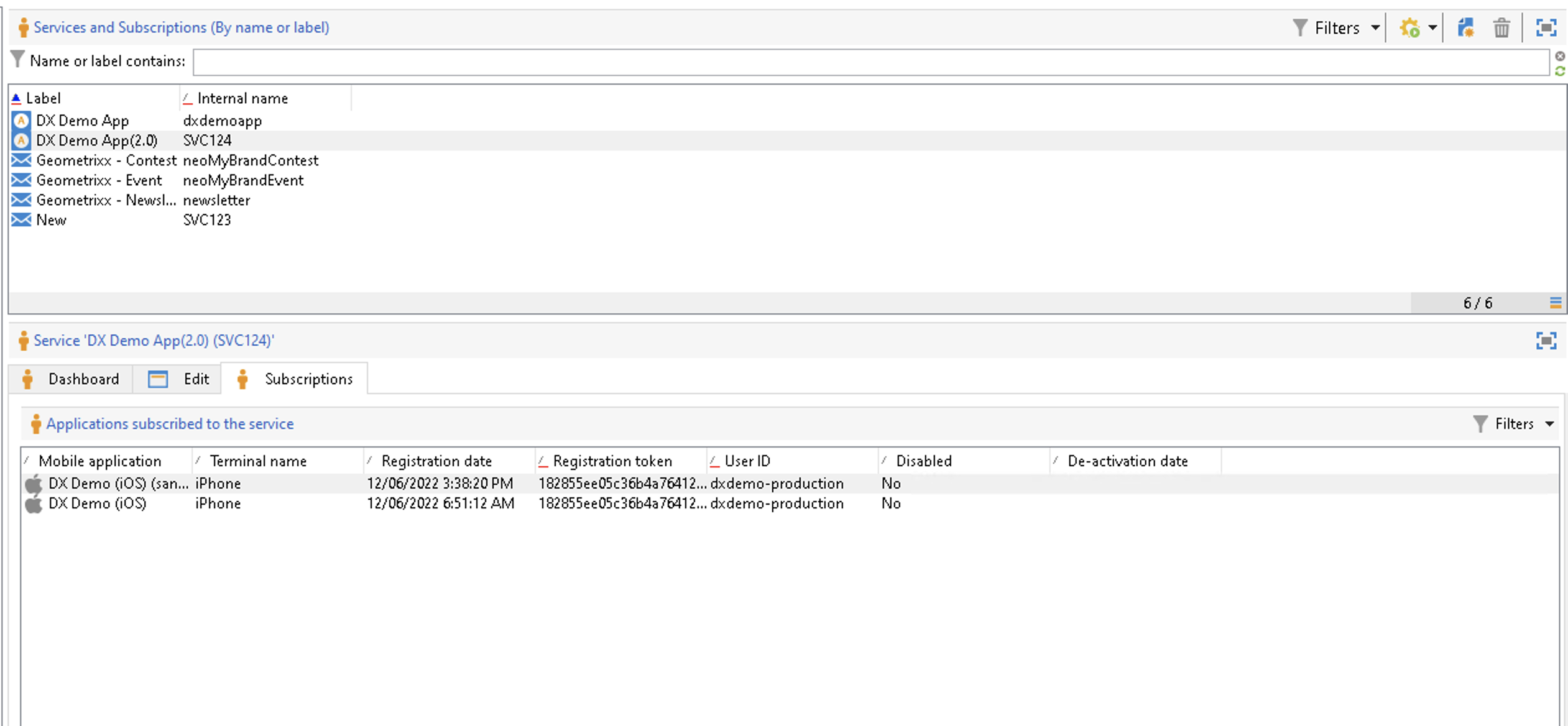Viewport: 1568px width, 726px height.
Task: Focus the Name or label contains field
Action: click(x=871, y=63)
